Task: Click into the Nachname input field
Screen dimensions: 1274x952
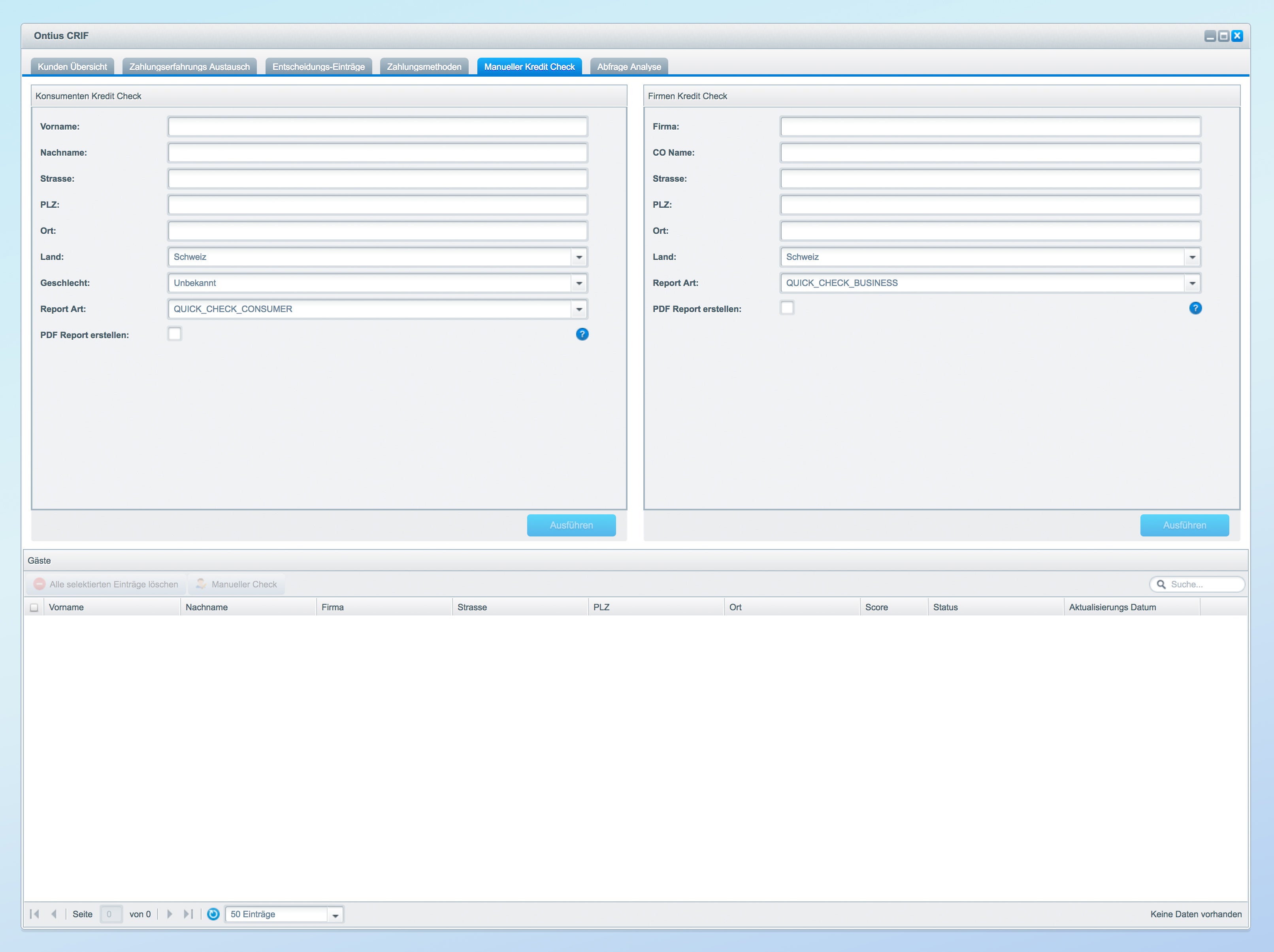Action: click(x=377, y=152)
